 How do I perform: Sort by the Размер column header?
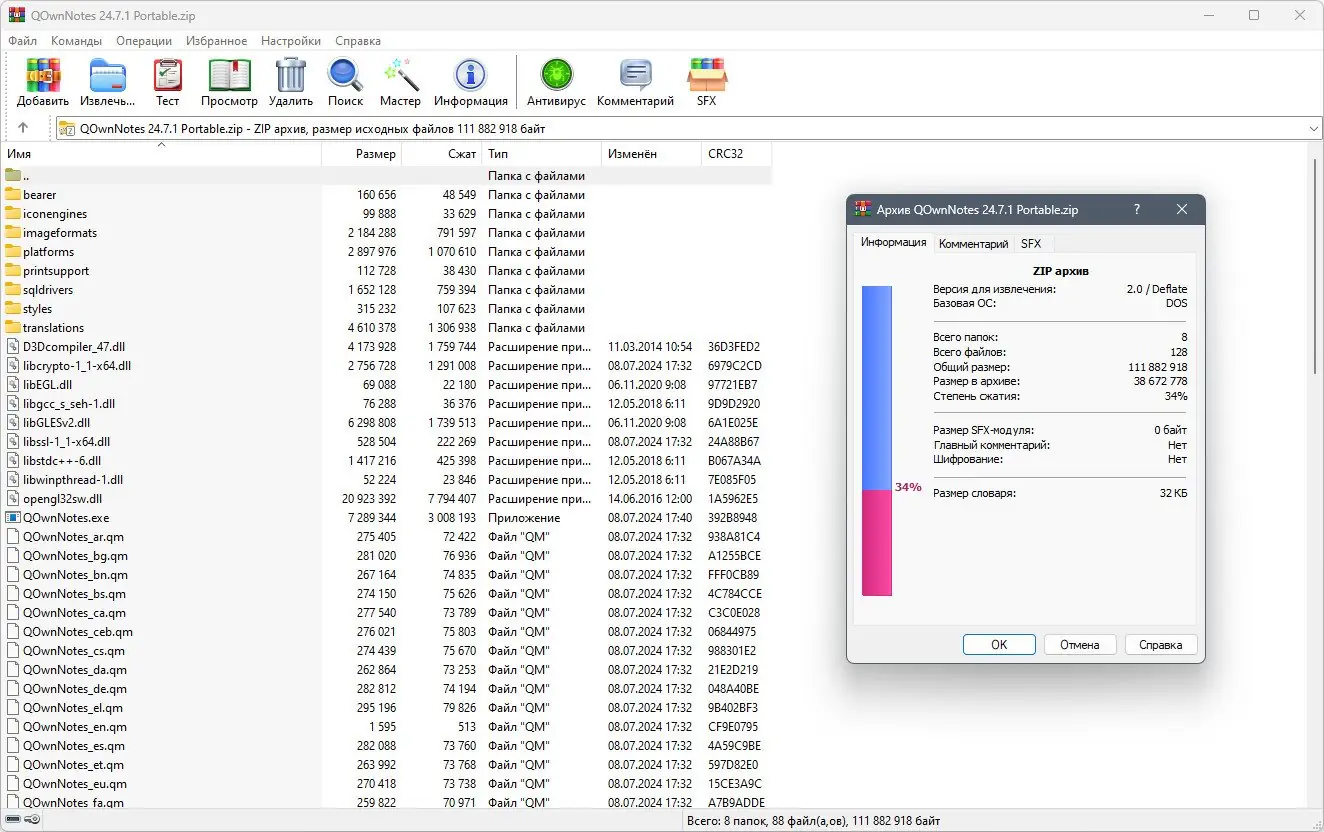click(x=361, y=154)
